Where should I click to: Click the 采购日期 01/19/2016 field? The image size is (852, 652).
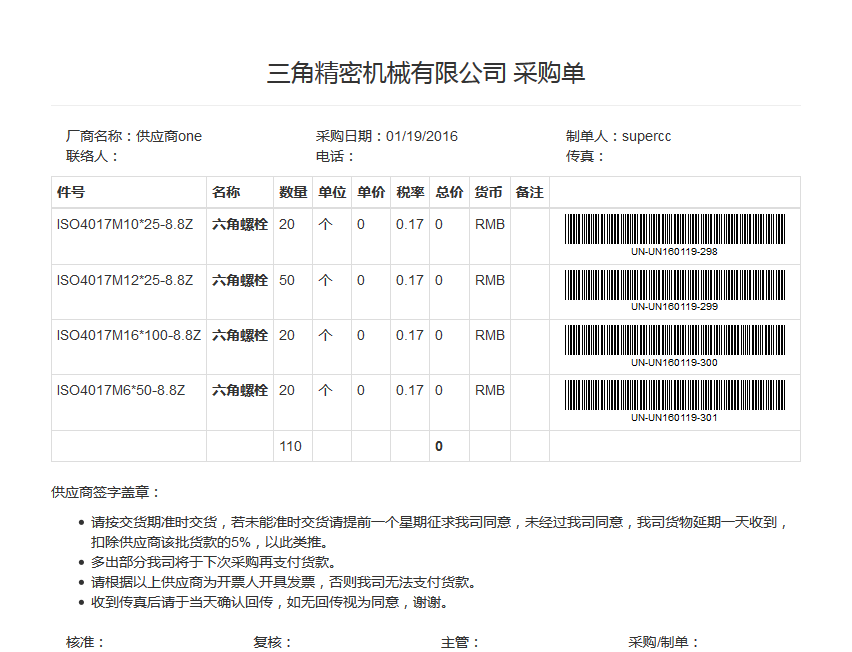386,136
